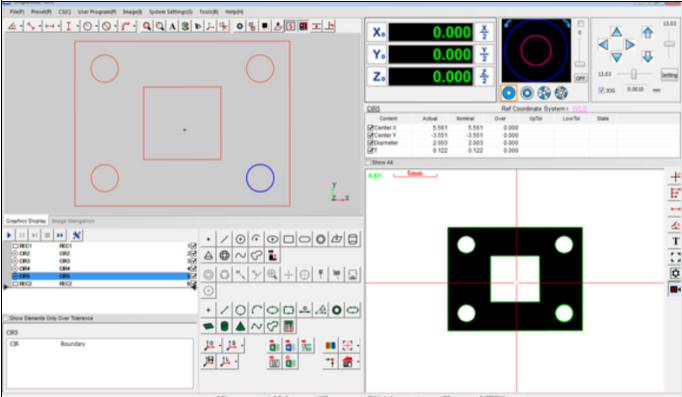The height and width of the screenshot is (397, 682).
Task: Select the rectangle element tool
Action: 288,239
